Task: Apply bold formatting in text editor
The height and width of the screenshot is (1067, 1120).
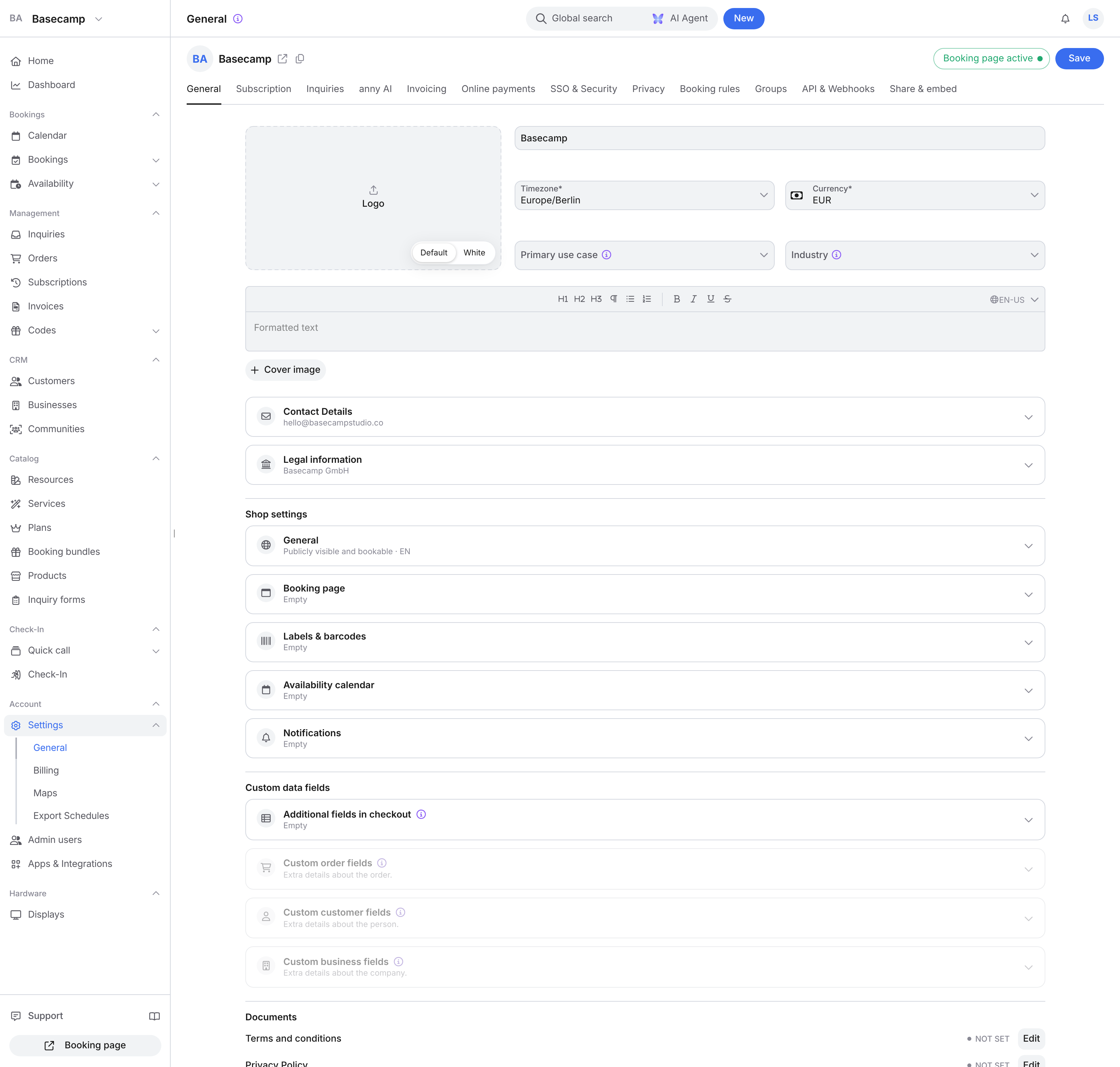Action: pyautogui.click(x=677, y=299)
